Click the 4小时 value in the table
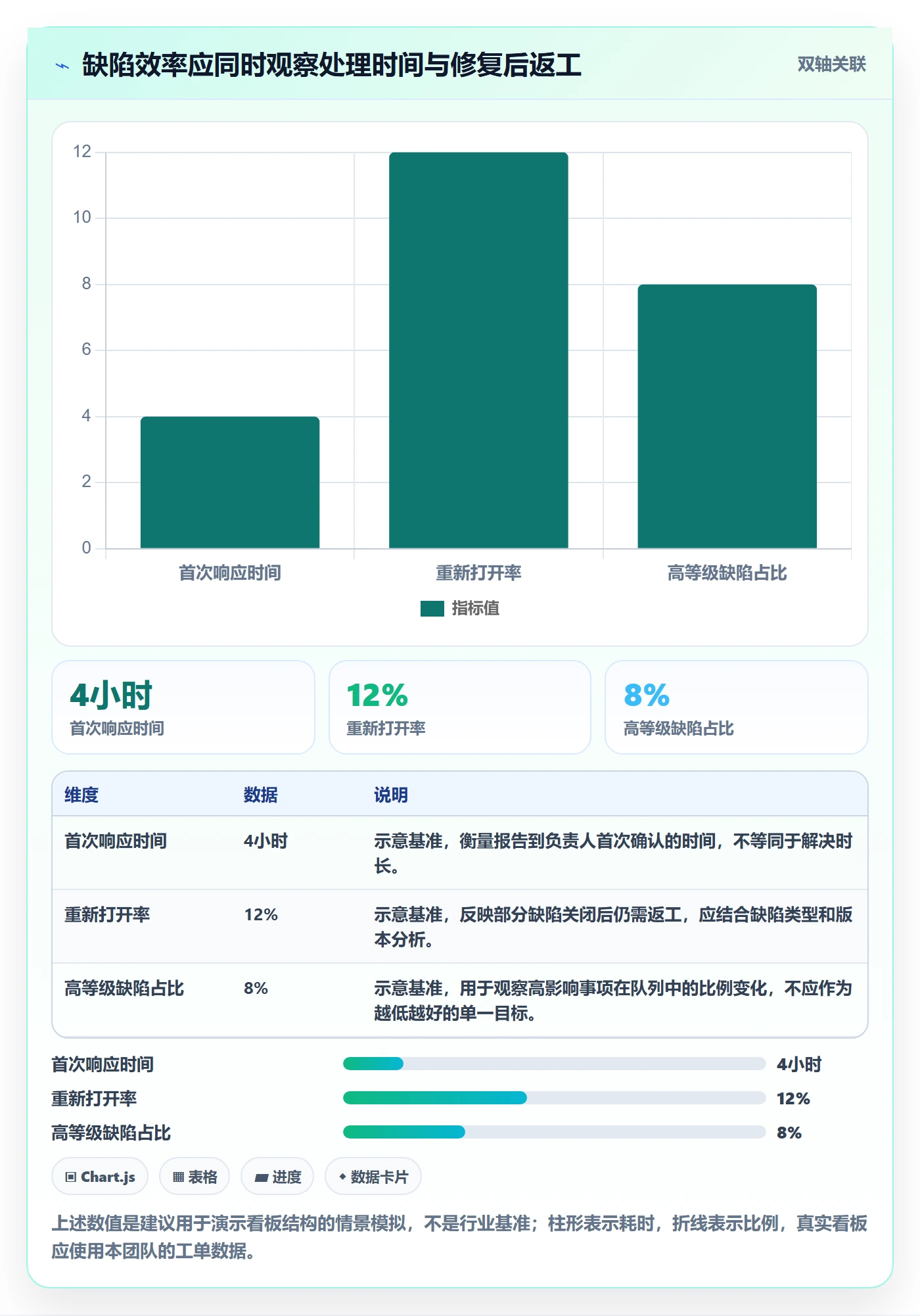Viewport: 920px width, 1316px height. click(265, 841)
